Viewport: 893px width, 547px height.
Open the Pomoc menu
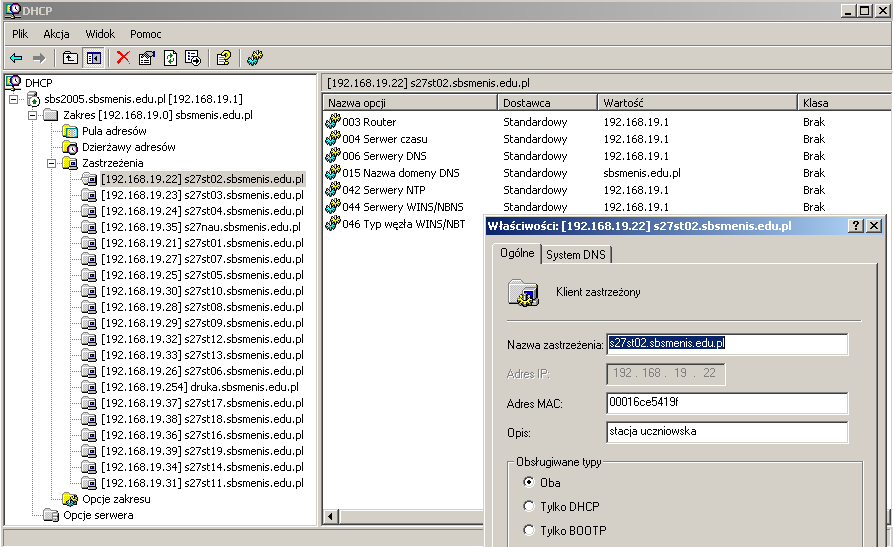coord(146,34)
